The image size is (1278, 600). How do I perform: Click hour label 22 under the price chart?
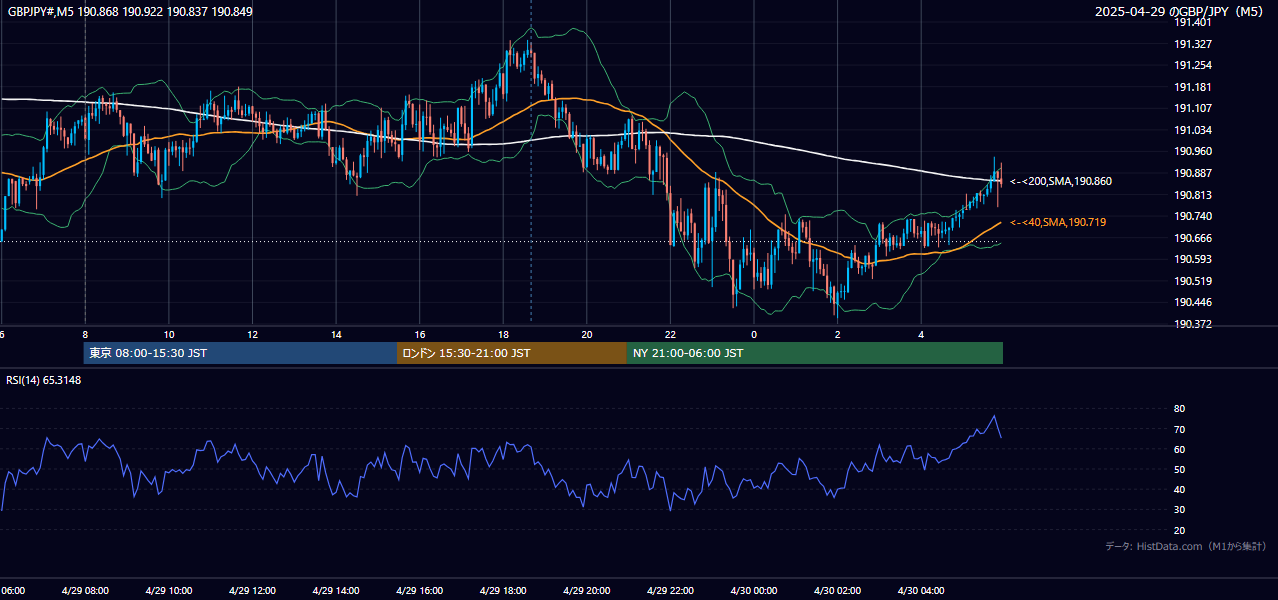pos(670,335)
